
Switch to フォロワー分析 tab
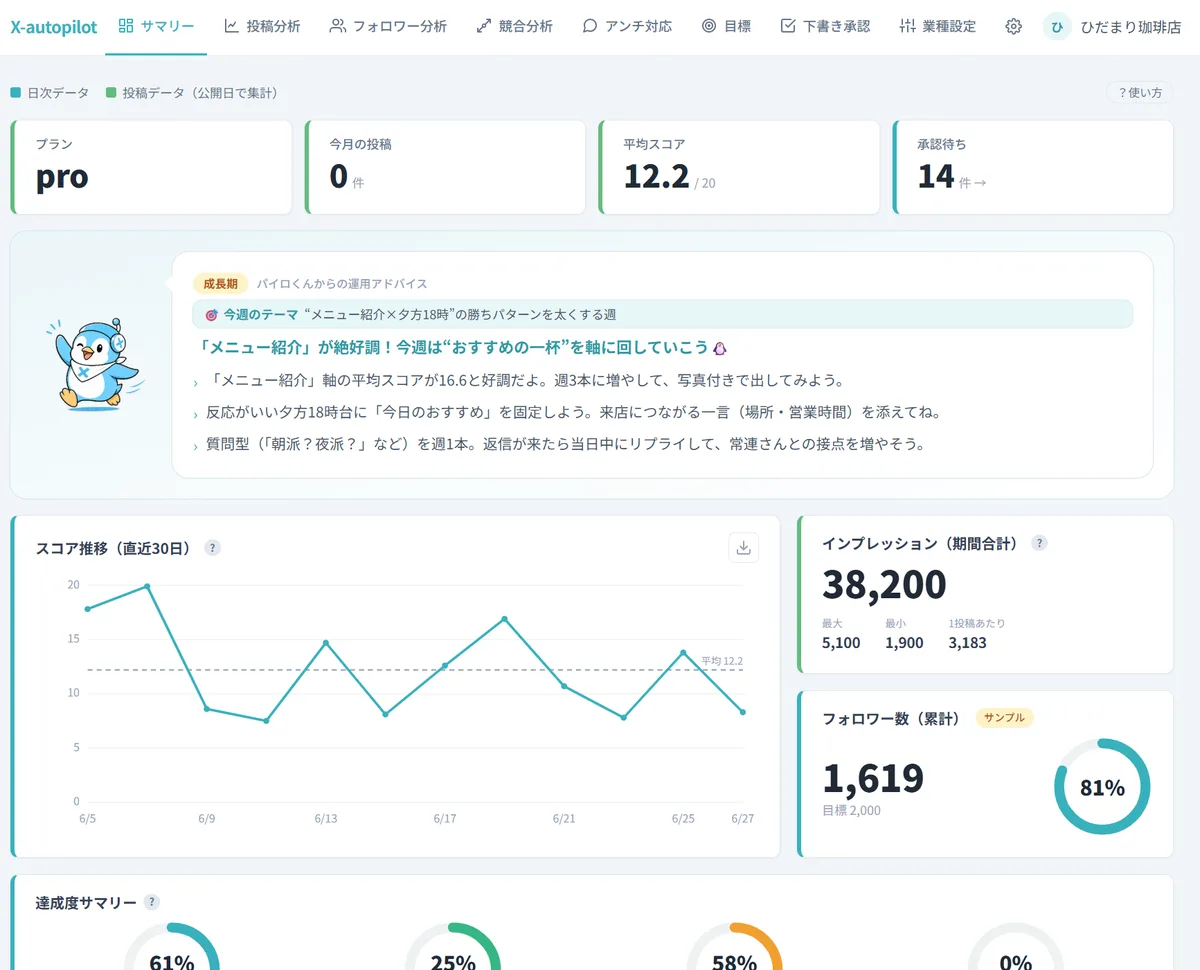click(388, 27)
